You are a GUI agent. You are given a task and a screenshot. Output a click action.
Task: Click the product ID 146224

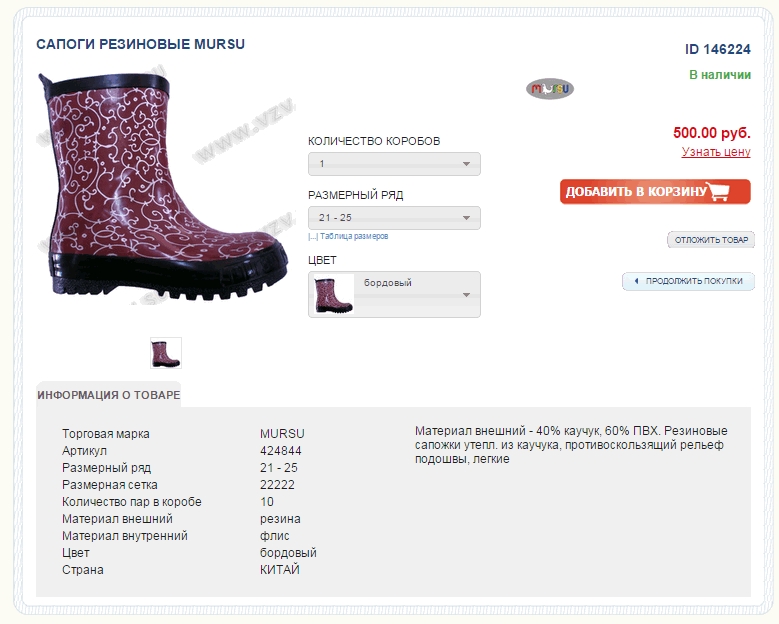point(717,49)
